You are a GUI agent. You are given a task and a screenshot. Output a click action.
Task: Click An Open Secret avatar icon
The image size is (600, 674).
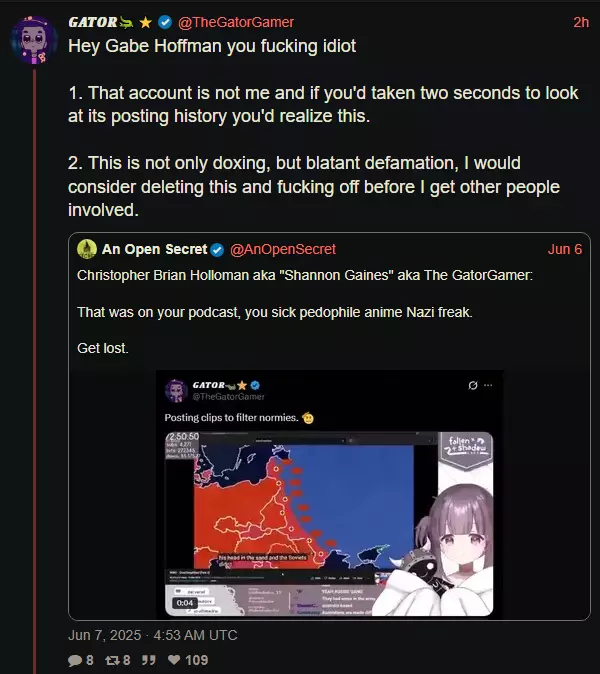(x=87, y=249)
